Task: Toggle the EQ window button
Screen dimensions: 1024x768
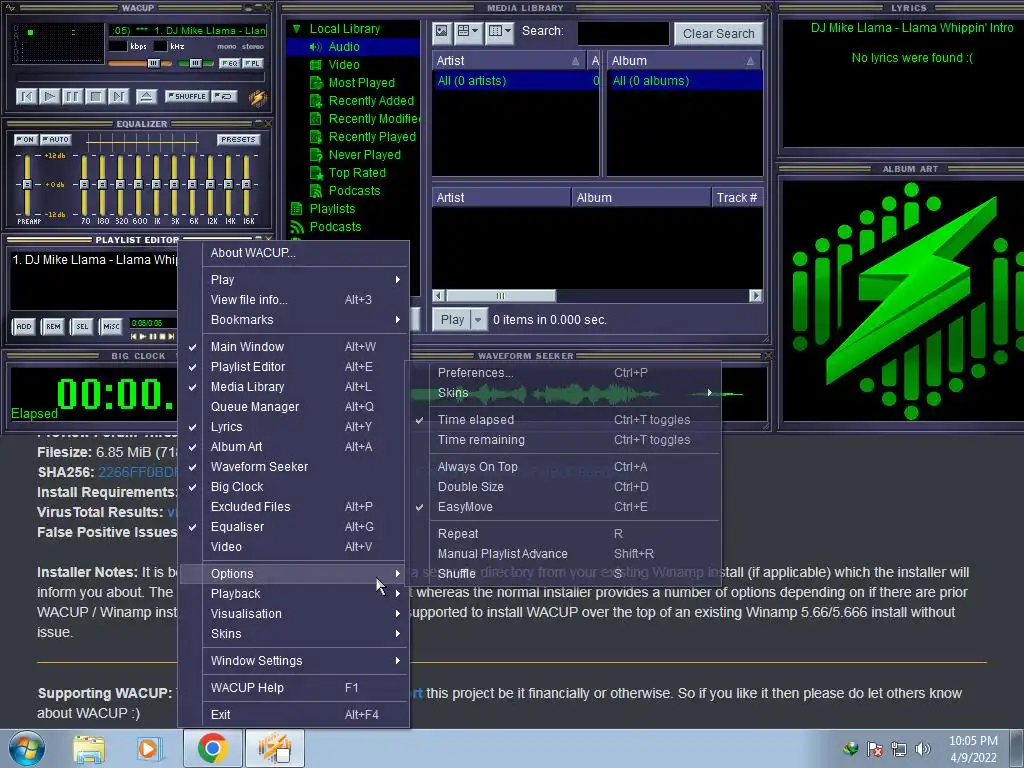Action: (x=229, y=63)
